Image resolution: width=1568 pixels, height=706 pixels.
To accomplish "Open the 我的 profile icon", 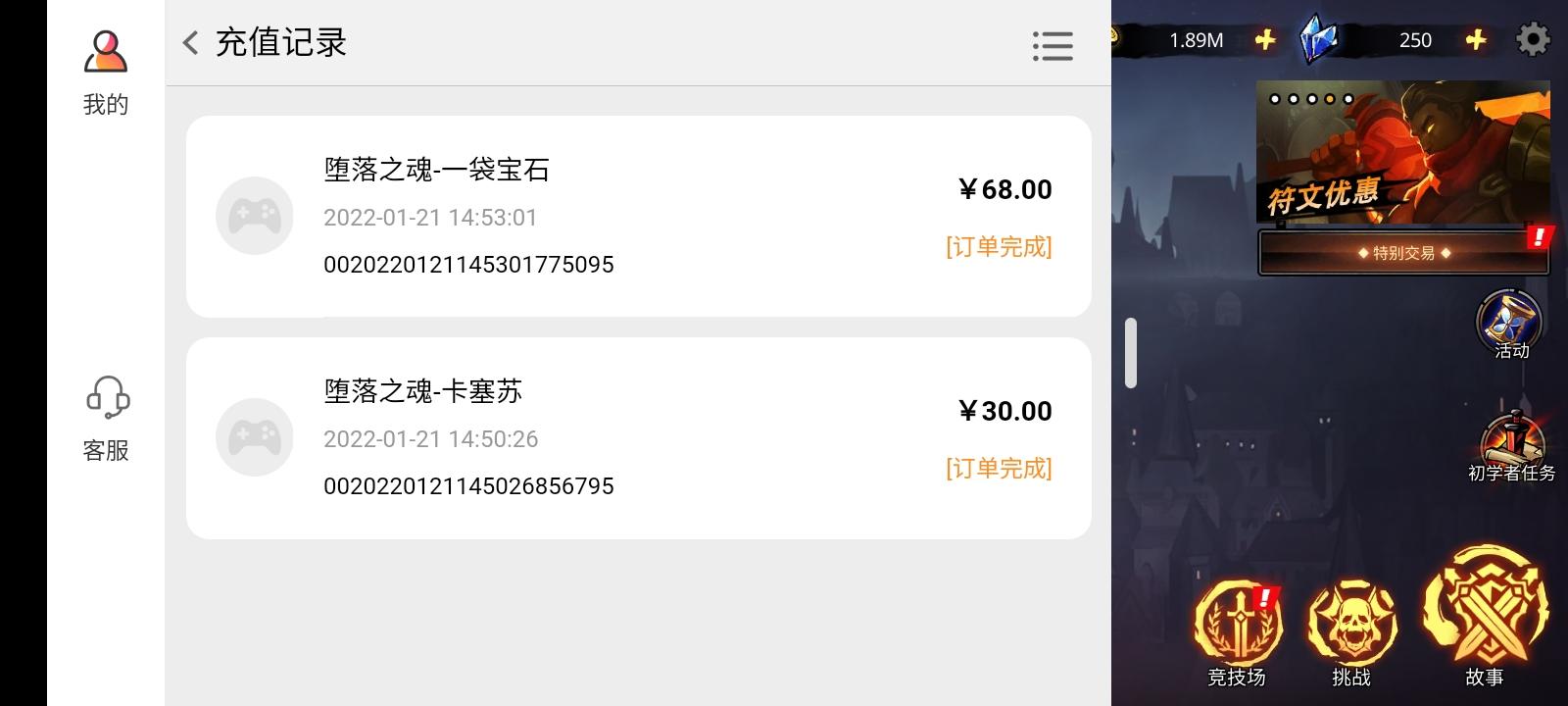I will (x=106, y=51).
